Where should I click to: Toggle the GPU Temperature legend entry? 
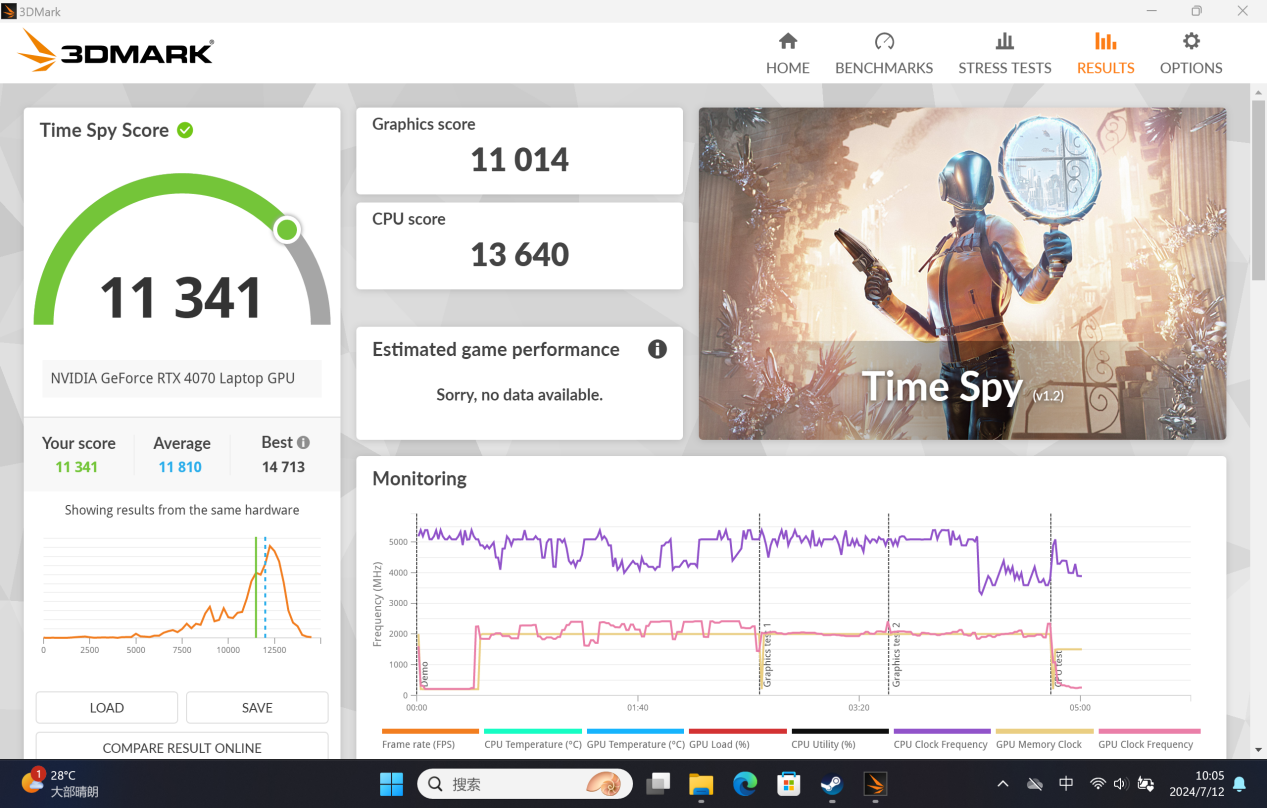coord(635,739)
